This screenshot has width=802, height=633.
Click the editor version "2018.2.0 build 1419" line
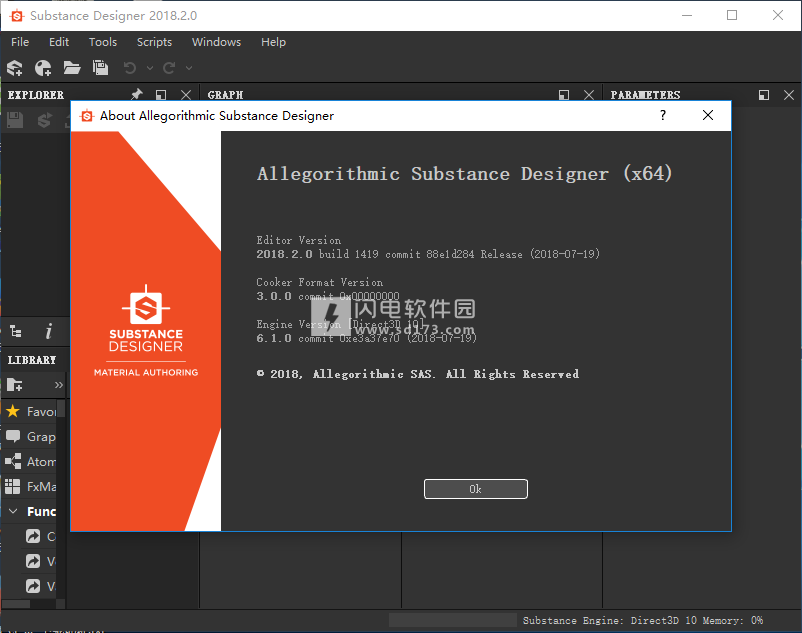tap(428, 254)
